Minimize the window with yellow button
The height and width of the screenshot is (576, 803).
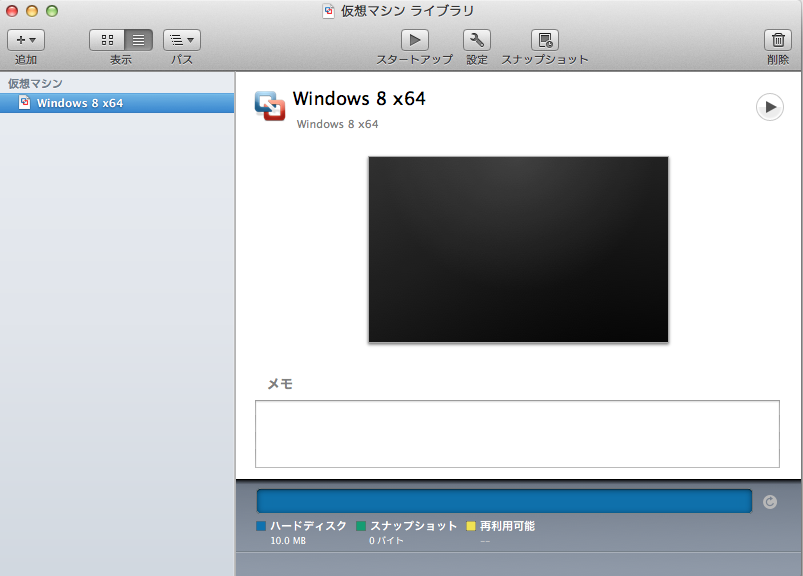click(32, 11)
